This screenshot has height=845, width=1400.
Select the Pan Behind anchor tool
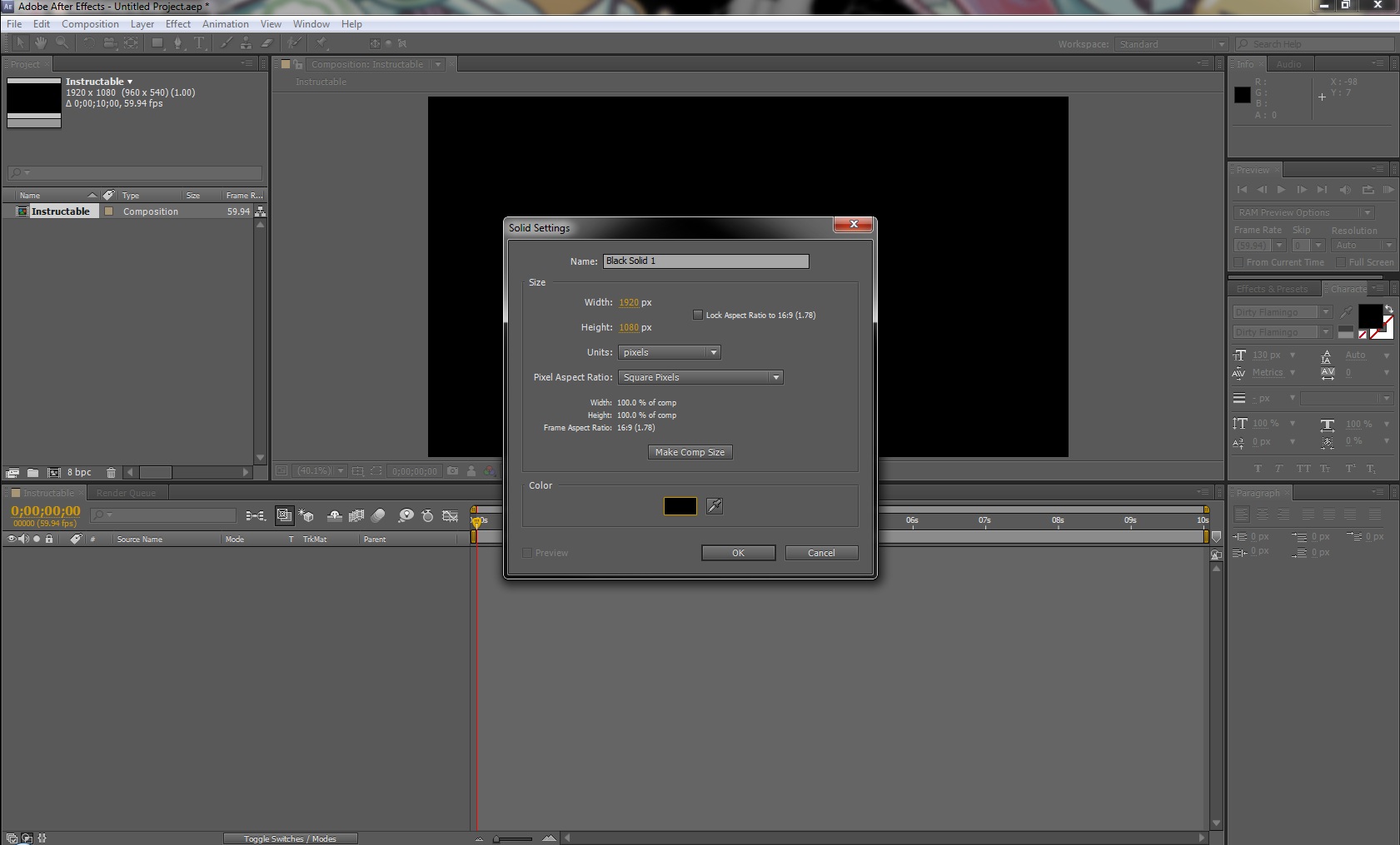[131, 42]
